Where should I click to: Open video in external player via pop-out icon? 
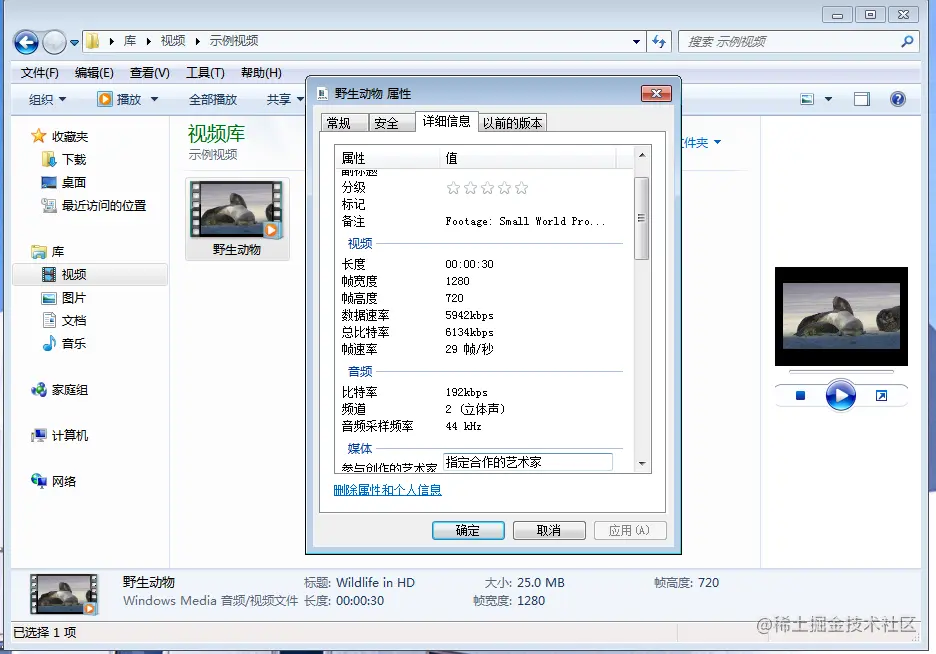tap(881, 395)
